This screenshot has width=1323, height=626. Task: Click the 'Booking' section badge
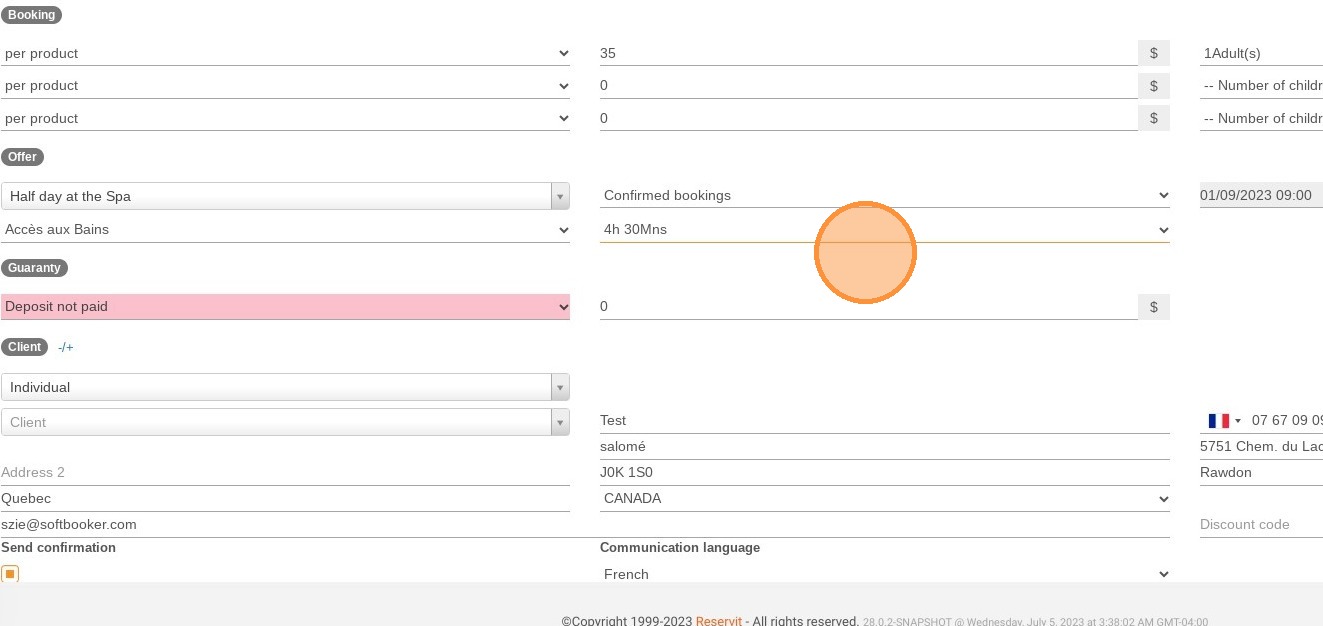coord(31,15)
